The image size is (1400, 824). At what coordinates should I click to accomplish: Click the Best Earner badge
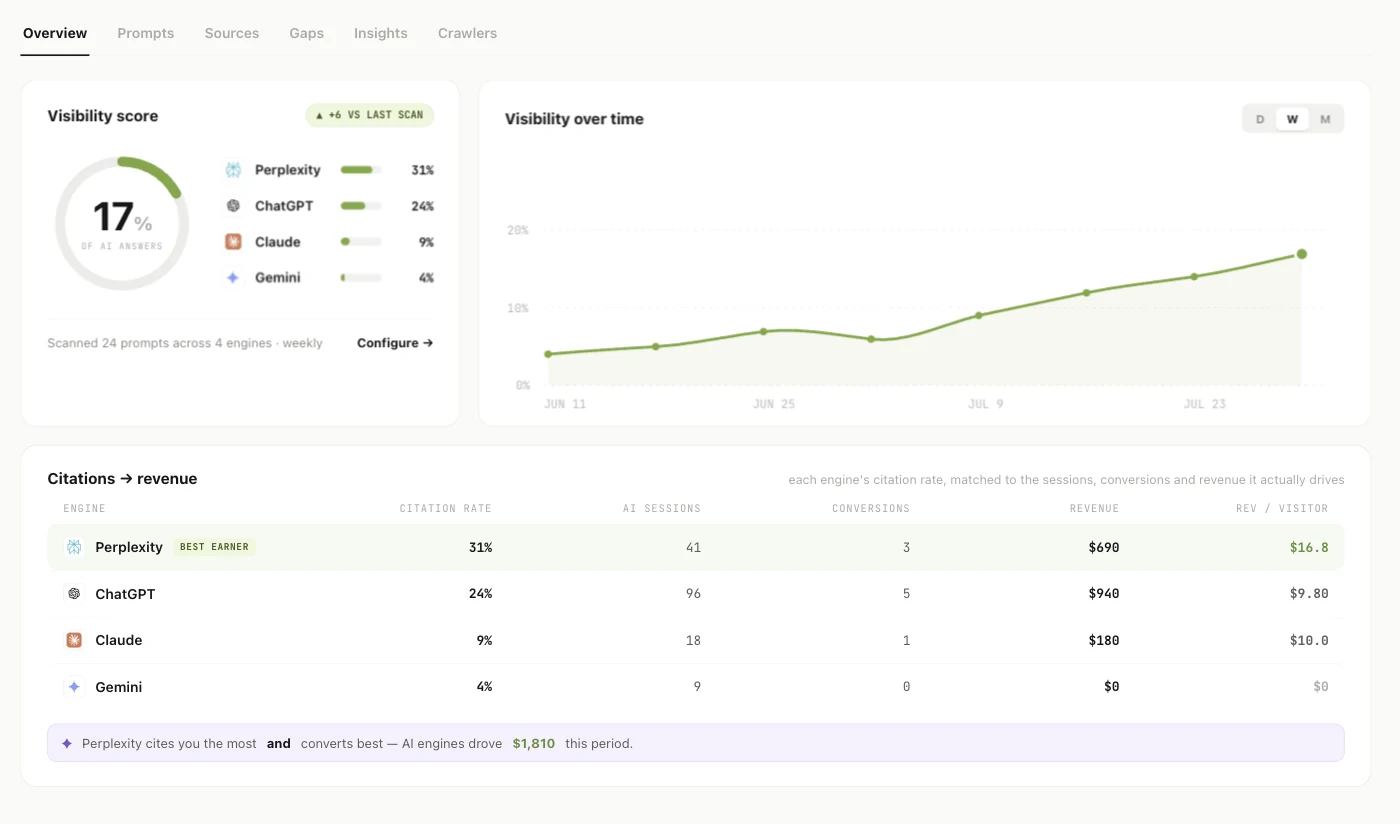point(214,547)
